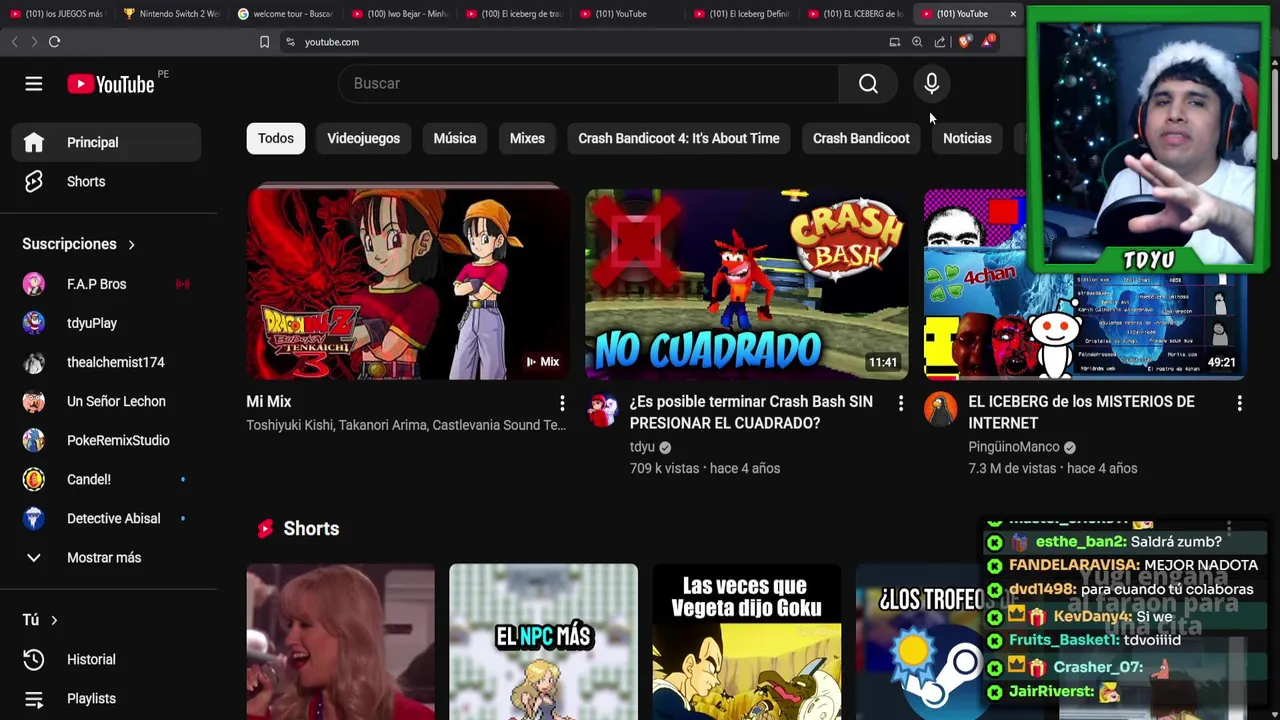Click the share icon in address bar
The height and width of the screenshot is (720, 1280).
(940, 42)
